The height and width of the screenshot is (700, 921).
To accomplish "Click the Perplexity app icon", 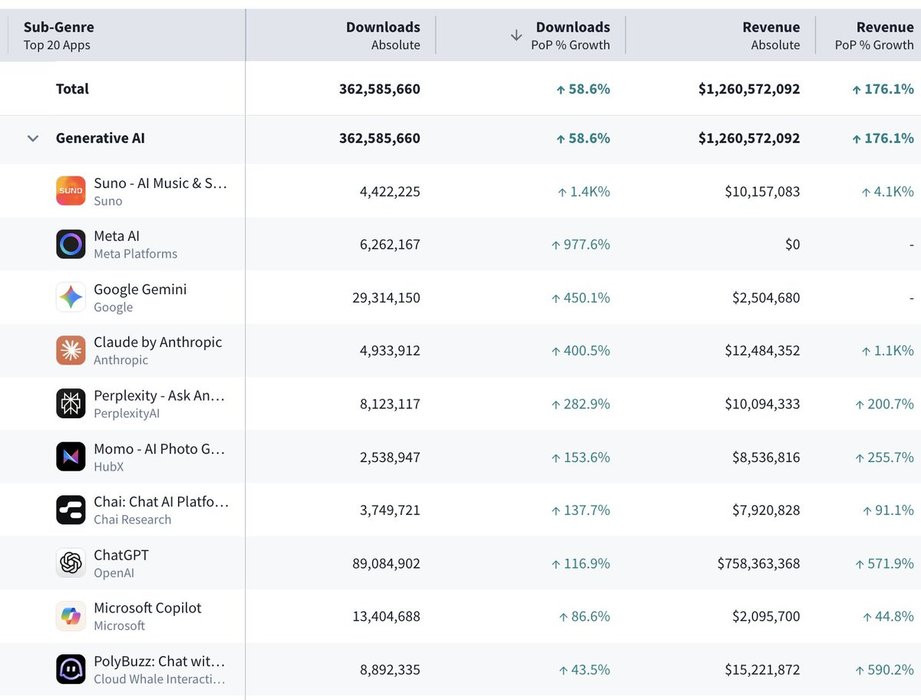I will point(71,403).
